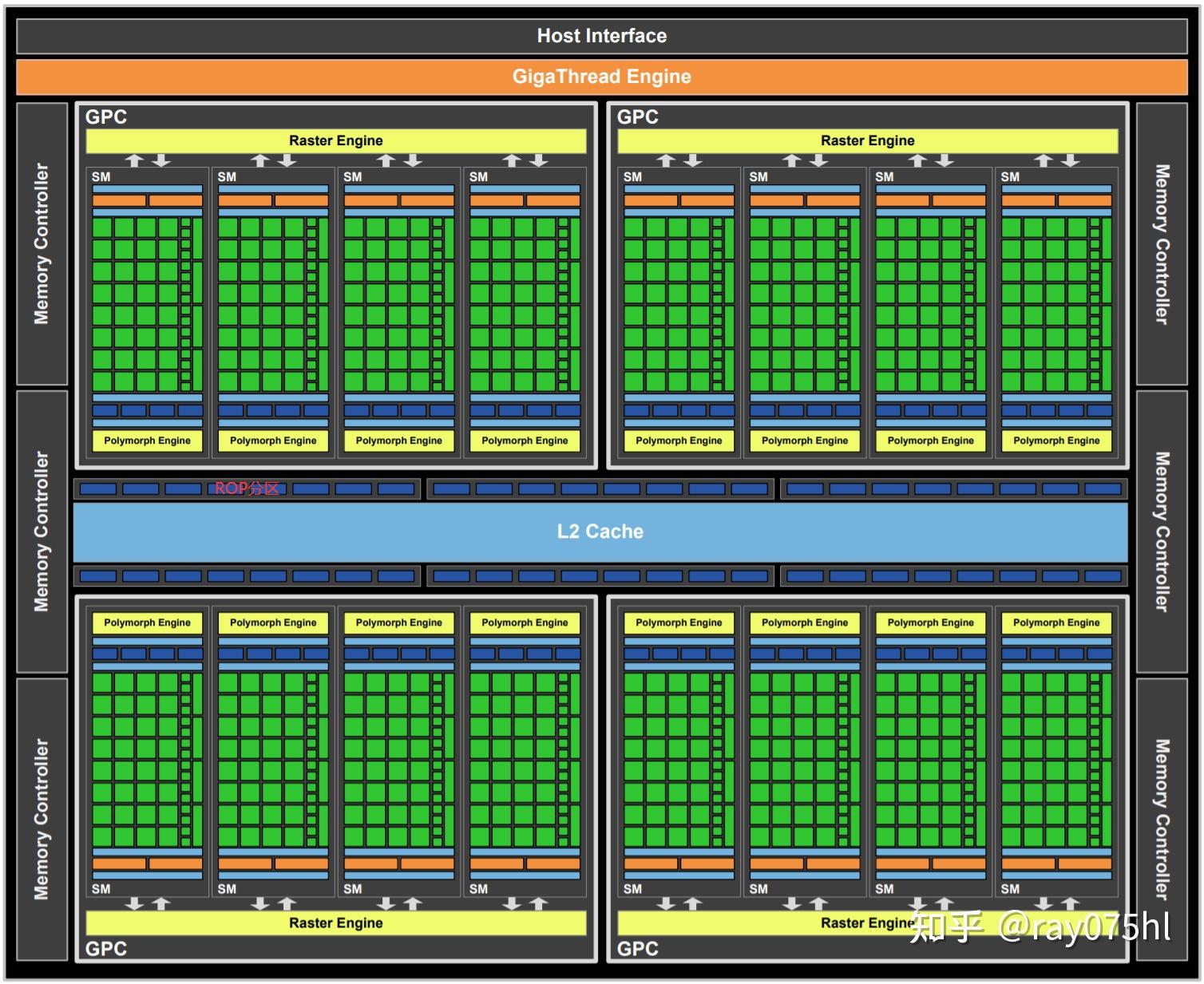This screenshot has height=984, width=1204.
Task: Click second SM label in top-left GPC
Action: click(228, 177)
